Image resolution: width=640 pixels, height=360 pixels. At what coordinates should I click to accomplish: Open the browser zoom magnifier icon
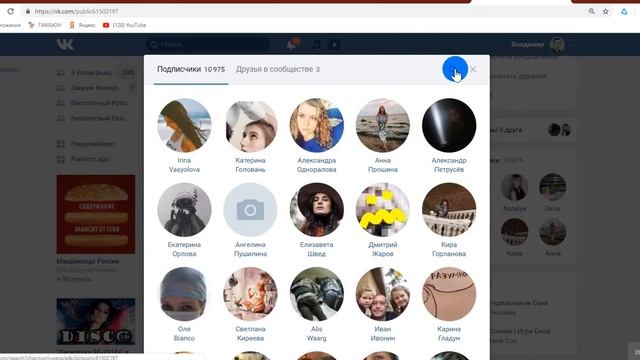click(591, 11)
